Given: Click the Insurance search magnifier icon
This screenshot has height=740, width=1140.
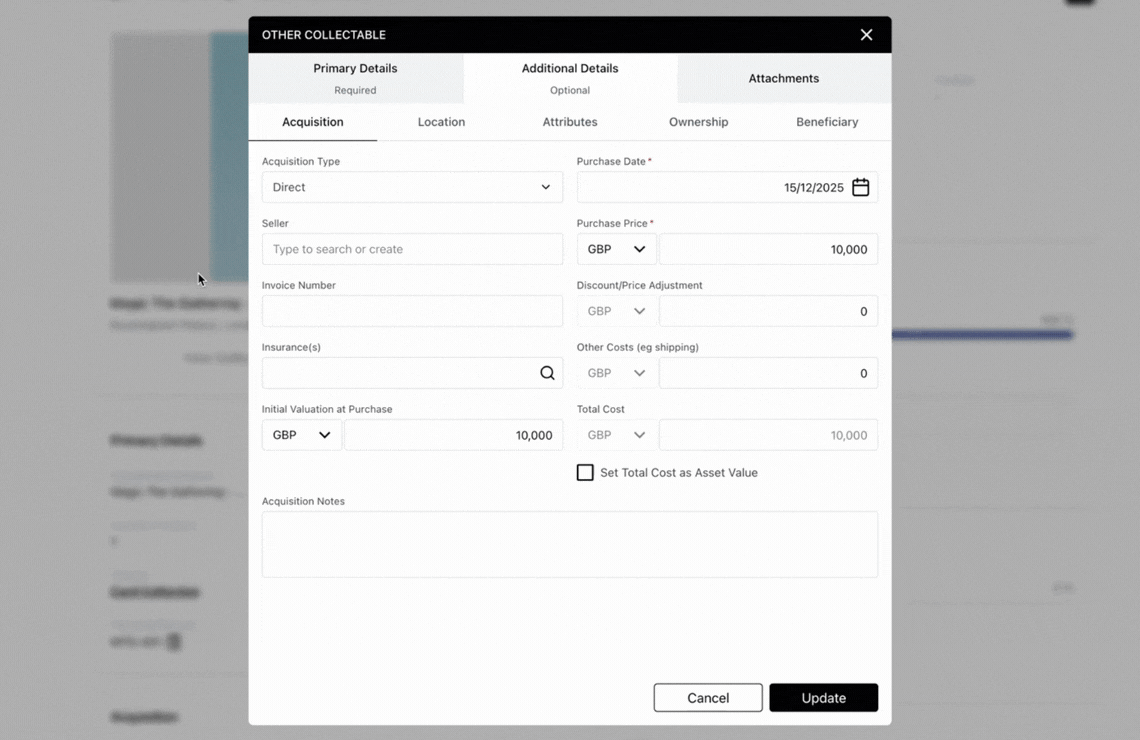Looking at the screenshot, I should 547,373.
